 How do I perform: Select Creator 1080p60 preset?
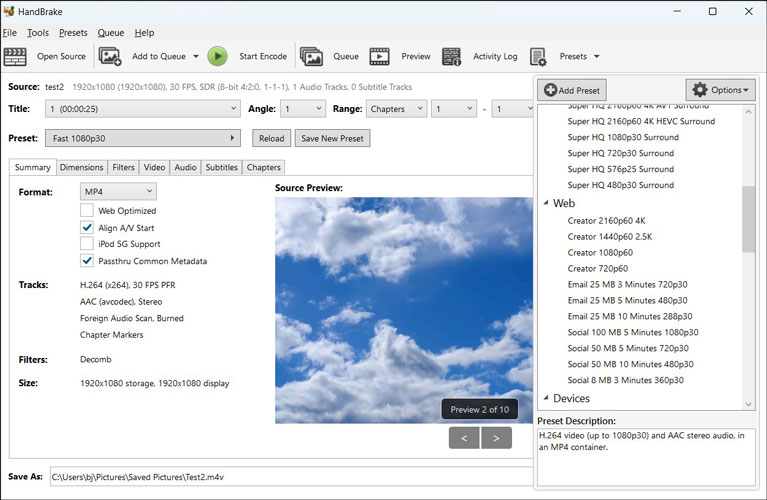600,252
